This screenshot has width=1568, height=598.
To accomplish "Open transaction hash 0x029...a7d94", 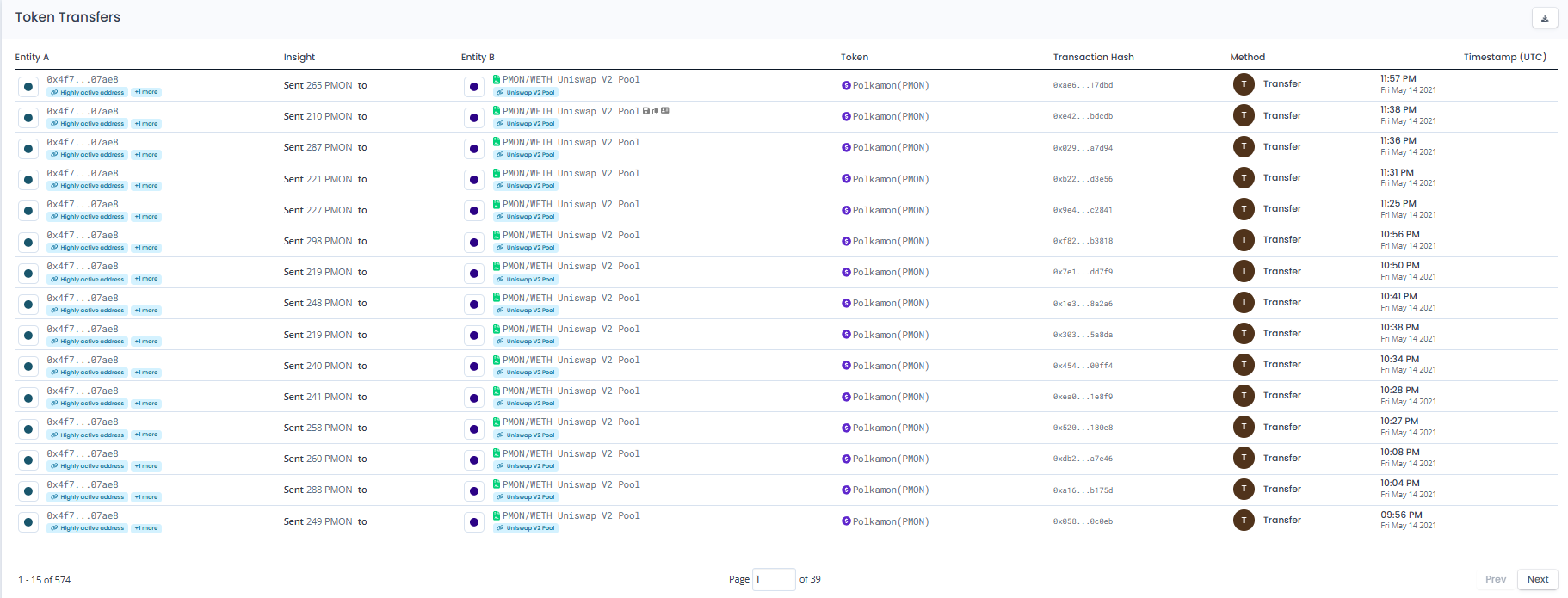I will point(1083,148).
